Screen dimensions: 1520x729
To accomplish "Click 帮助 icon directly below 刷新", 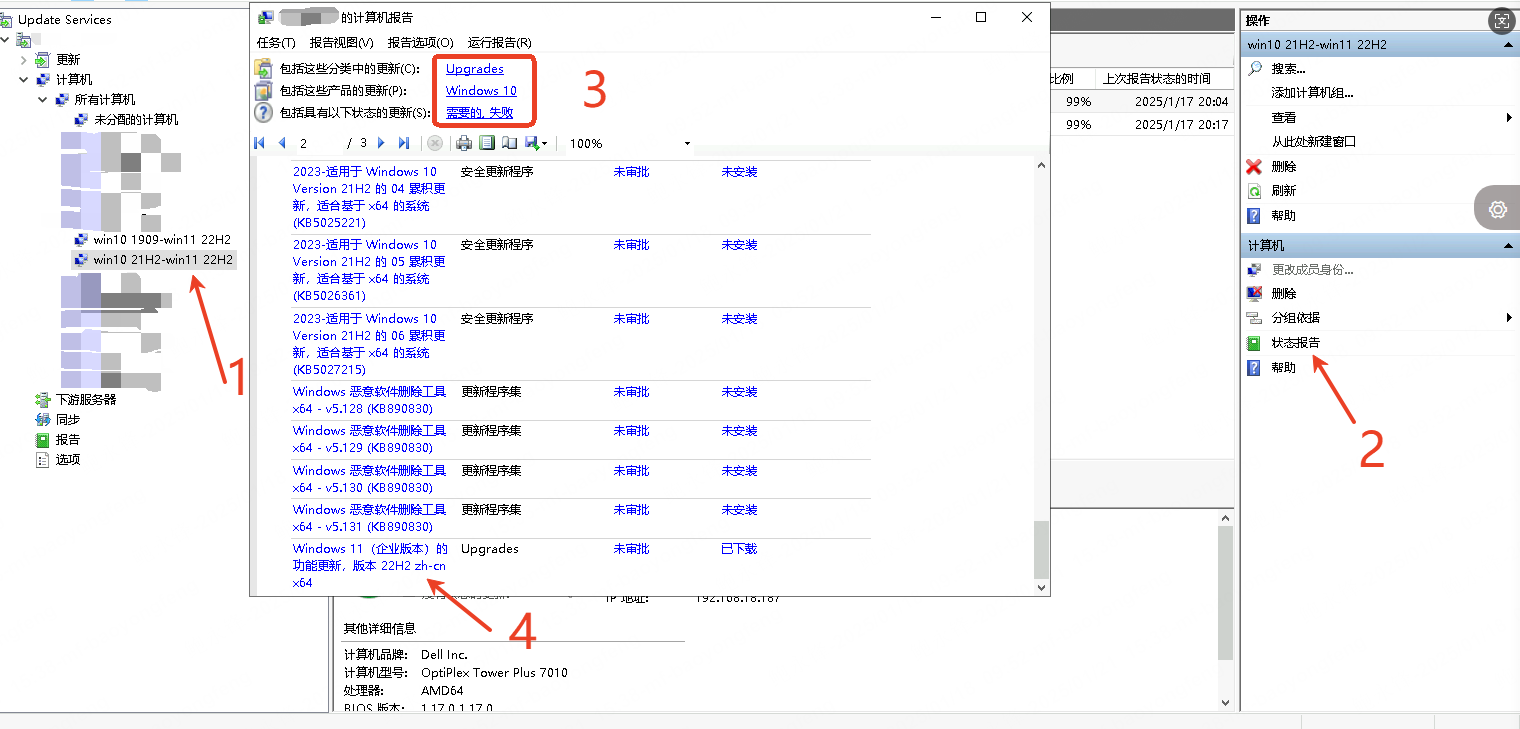I will [x=1255, y=215].
